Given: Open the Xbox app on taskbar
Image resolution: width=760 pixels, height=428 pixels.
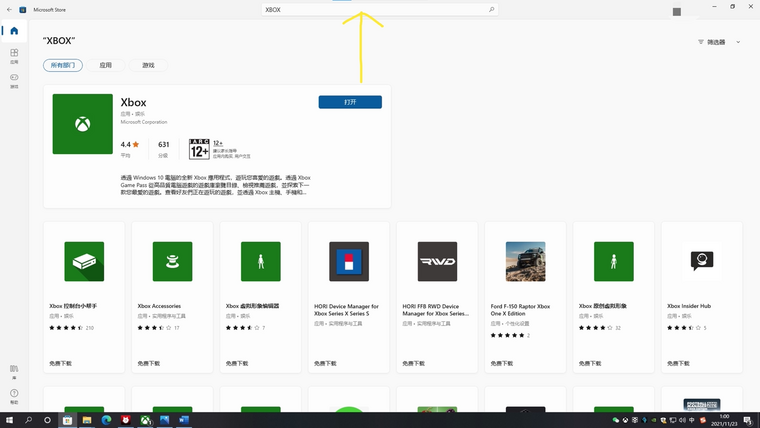Looking at the screenshot, I should pyautogui.click(x=145, y=420).
